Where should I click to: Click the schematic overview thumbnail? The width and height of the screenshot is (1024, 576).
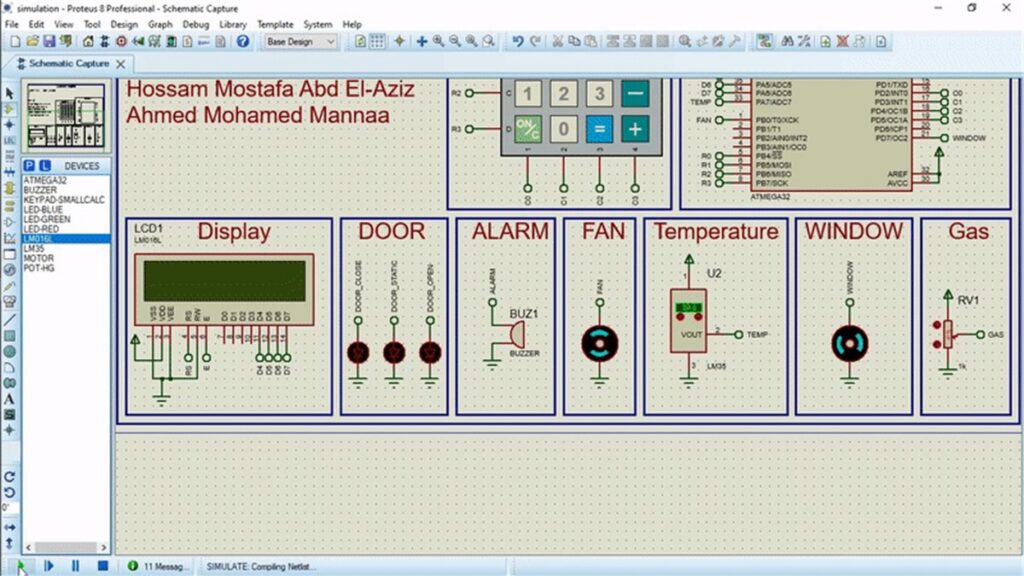[66, 116]
